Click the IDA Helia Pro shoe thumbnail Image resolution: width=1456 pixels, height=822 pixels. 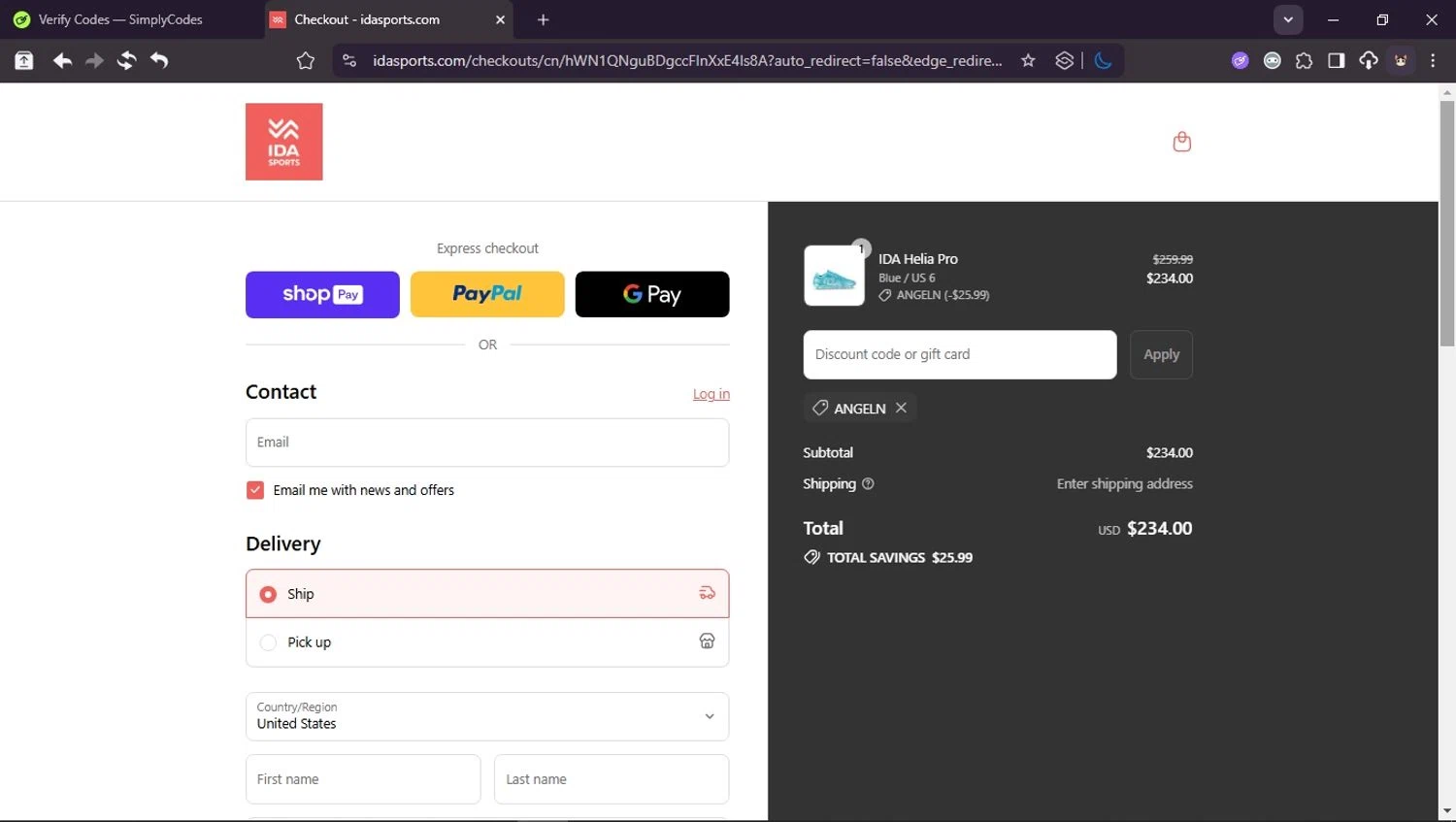click(834, 276)
